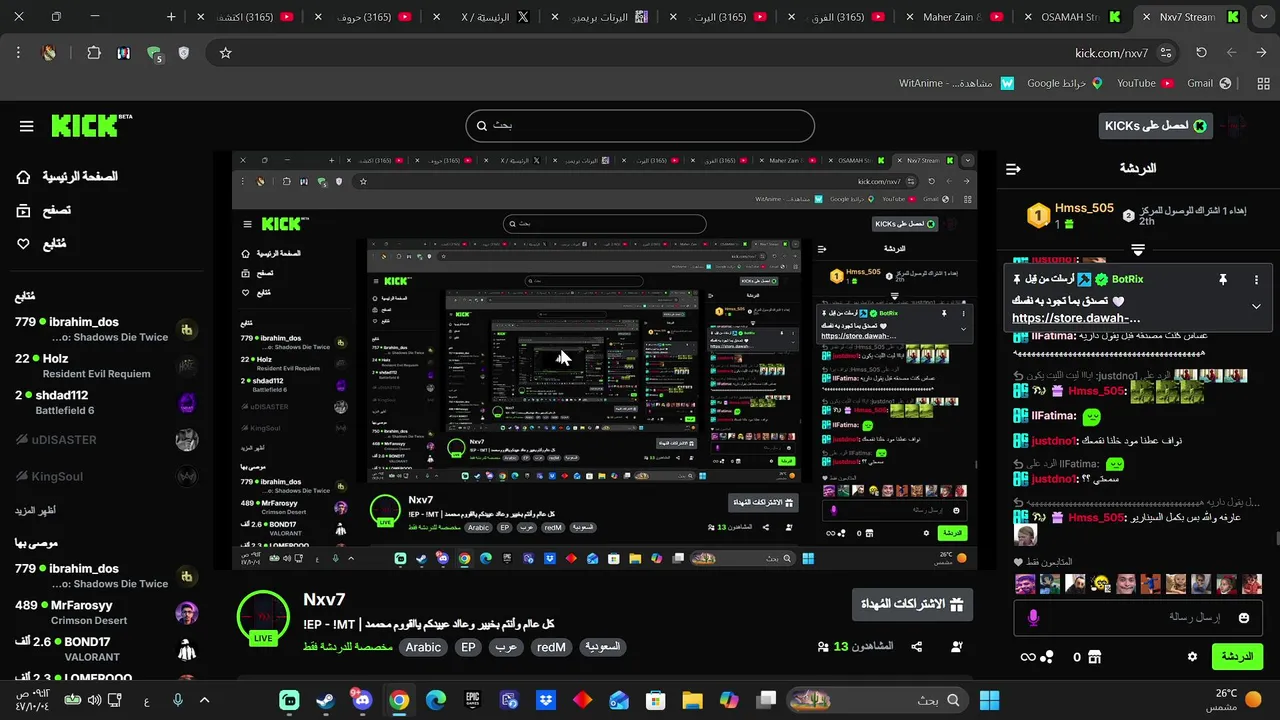
Task: Open the following heart sidebar icon
Action: pos(24,244)
